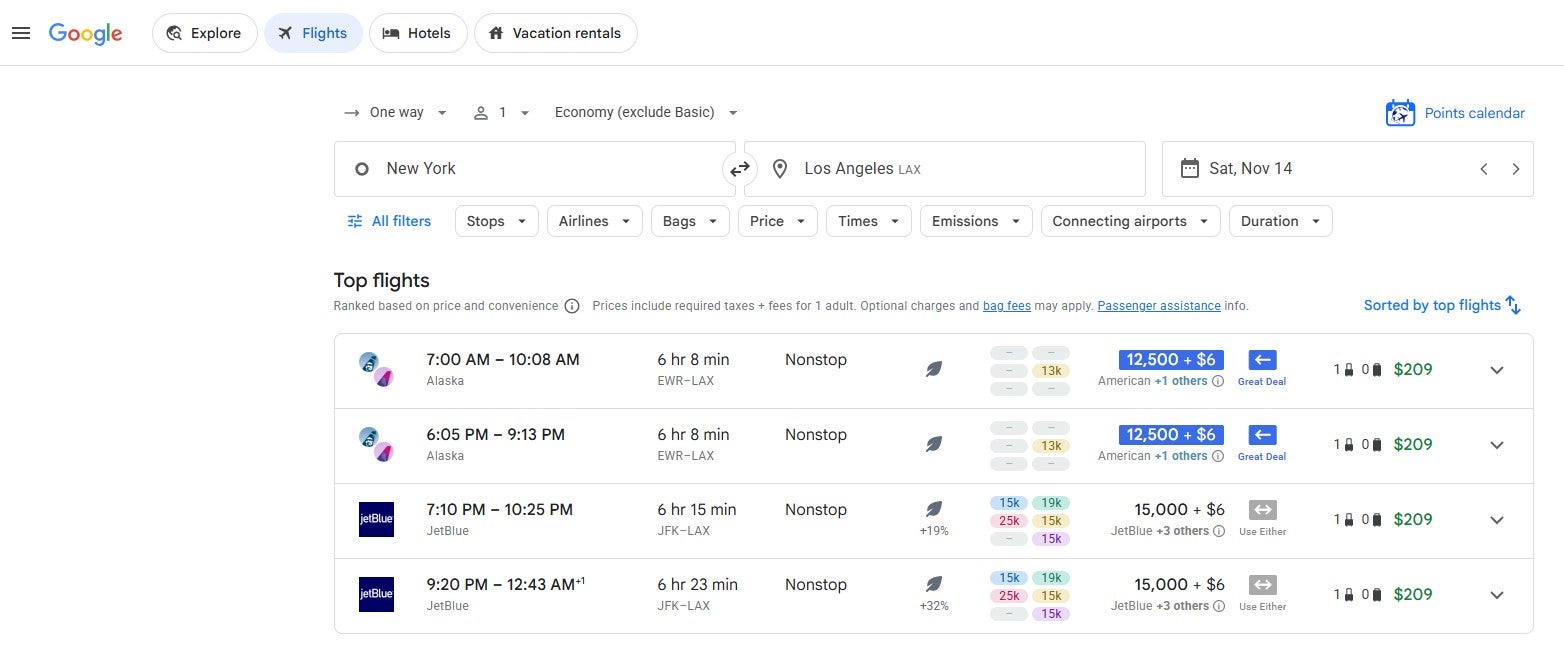Go to Vacation rentals tab
This screenshot has height=649, width=1564.
click(x=555, y=33)
